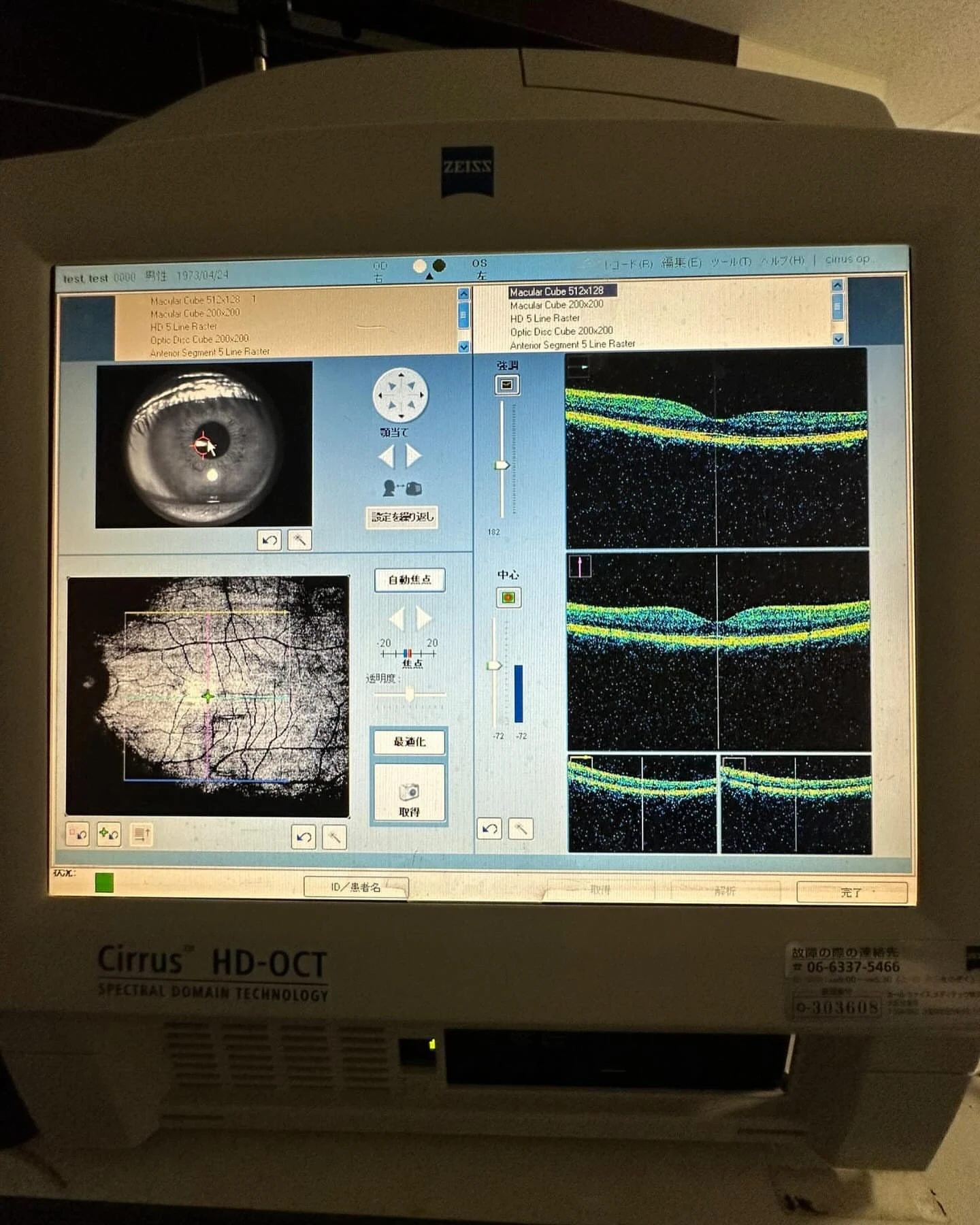Click the undo icon below fundus image
Viewport: 980px width, 1225px height.
(304, 837)
